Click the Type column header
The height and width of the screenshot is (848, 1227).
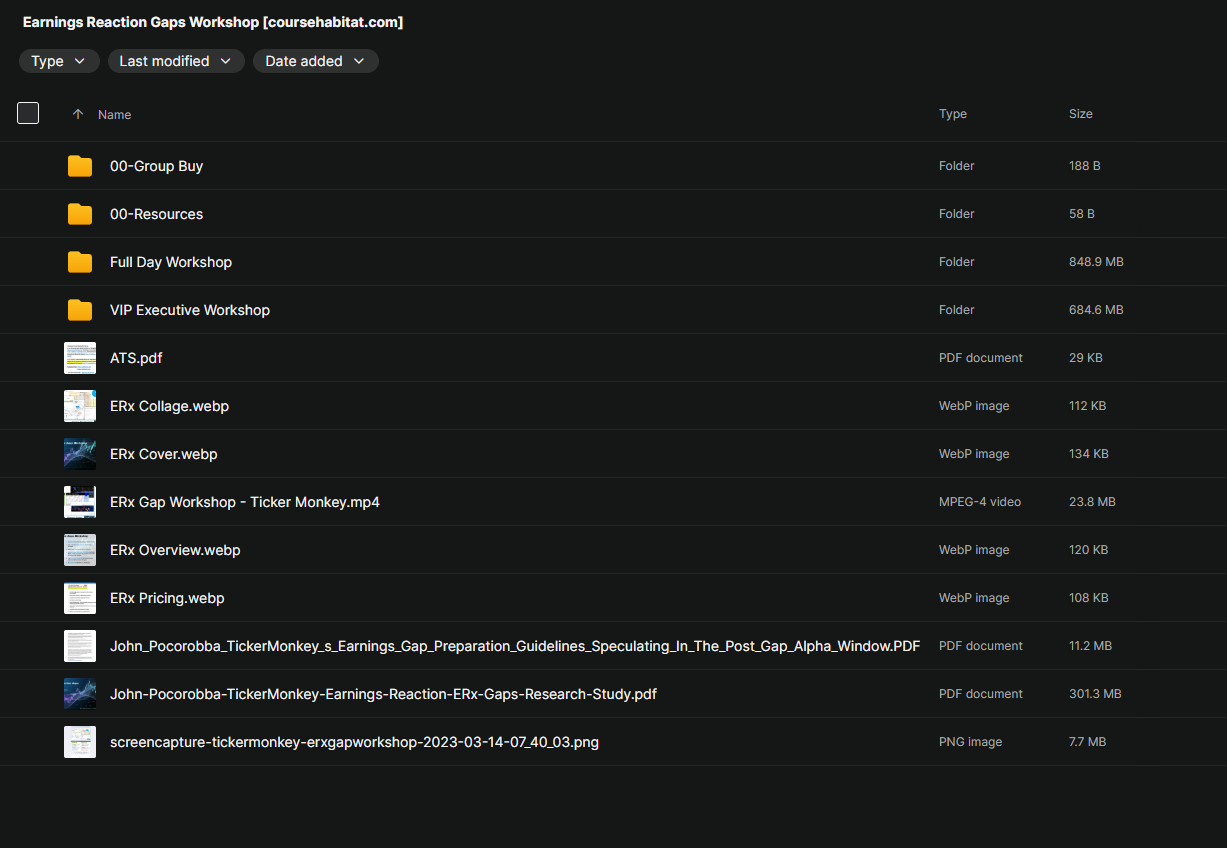(952, 114)
